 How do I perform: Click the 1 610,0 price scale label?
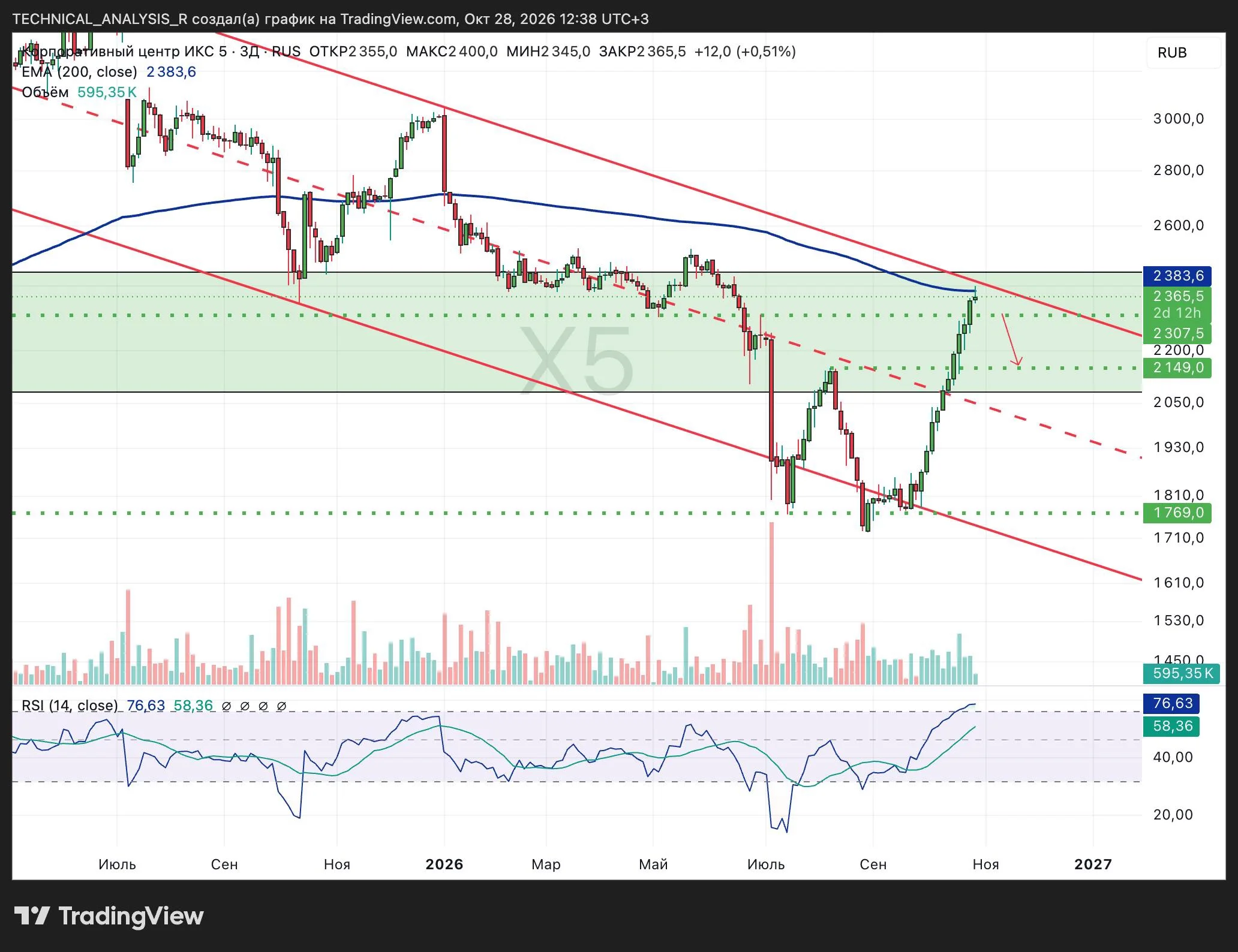click(1178, 582)
